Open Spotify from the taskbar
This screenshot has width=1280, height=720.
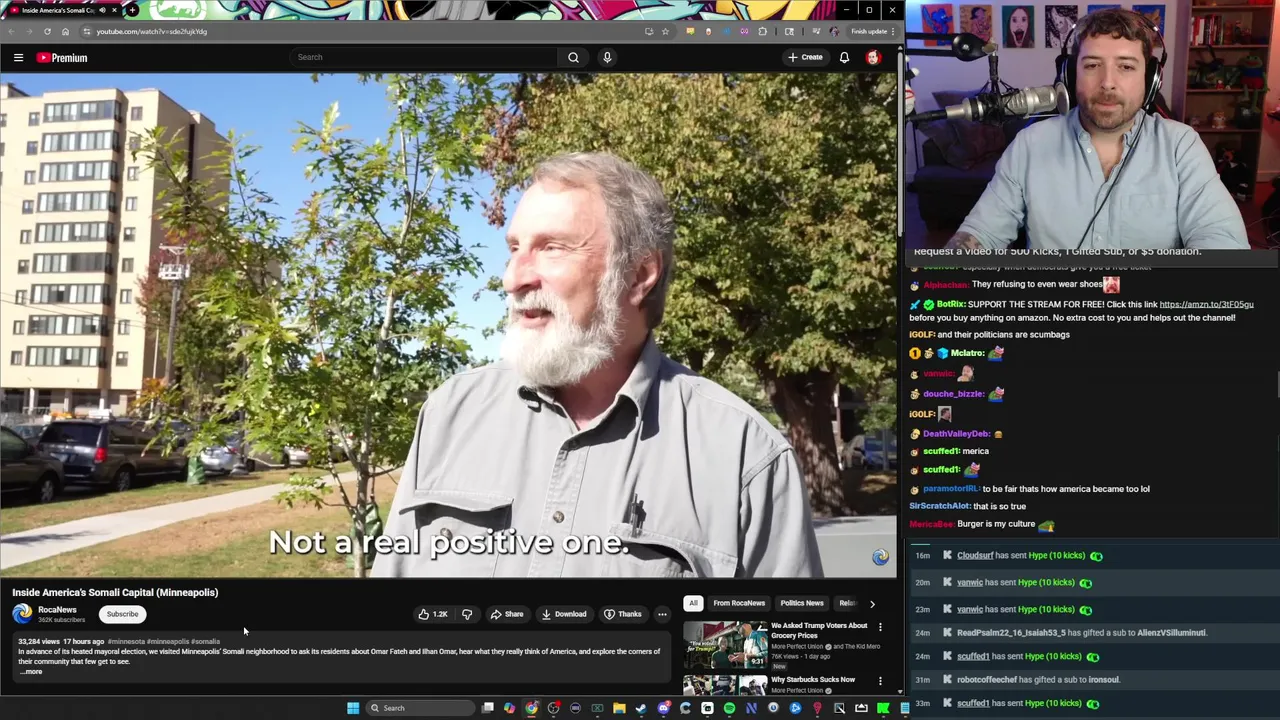[x=729, y=708]
